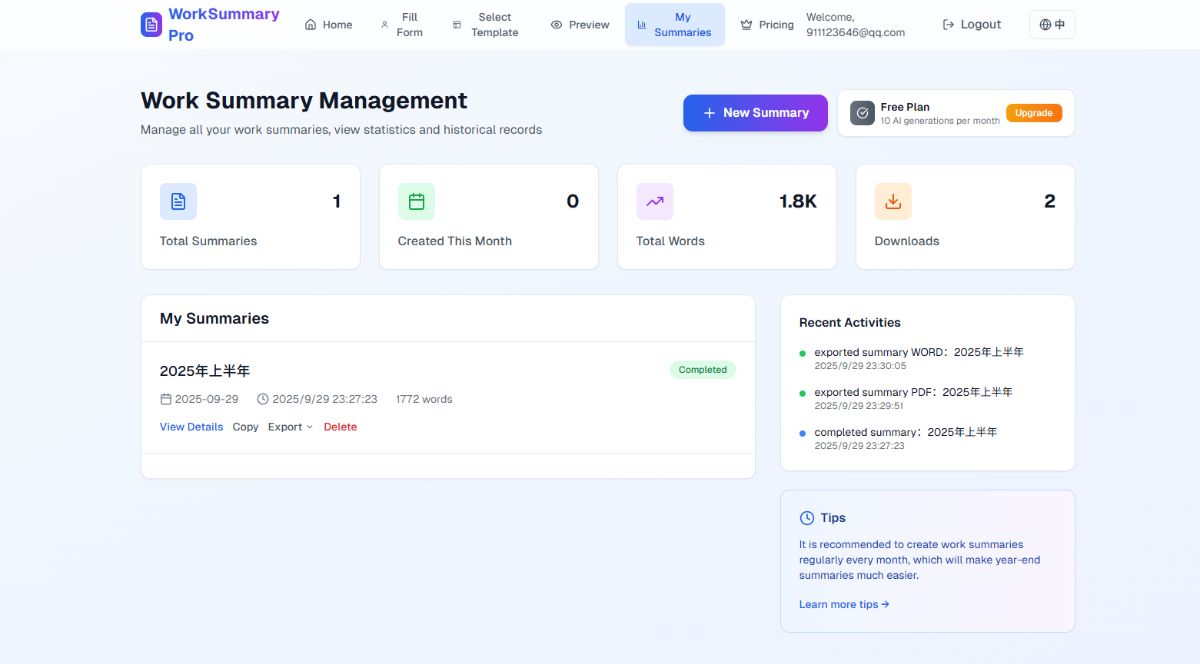Click the Downloads arrow icon
This screenshot has width=1200, height=664.
(892, 201)
